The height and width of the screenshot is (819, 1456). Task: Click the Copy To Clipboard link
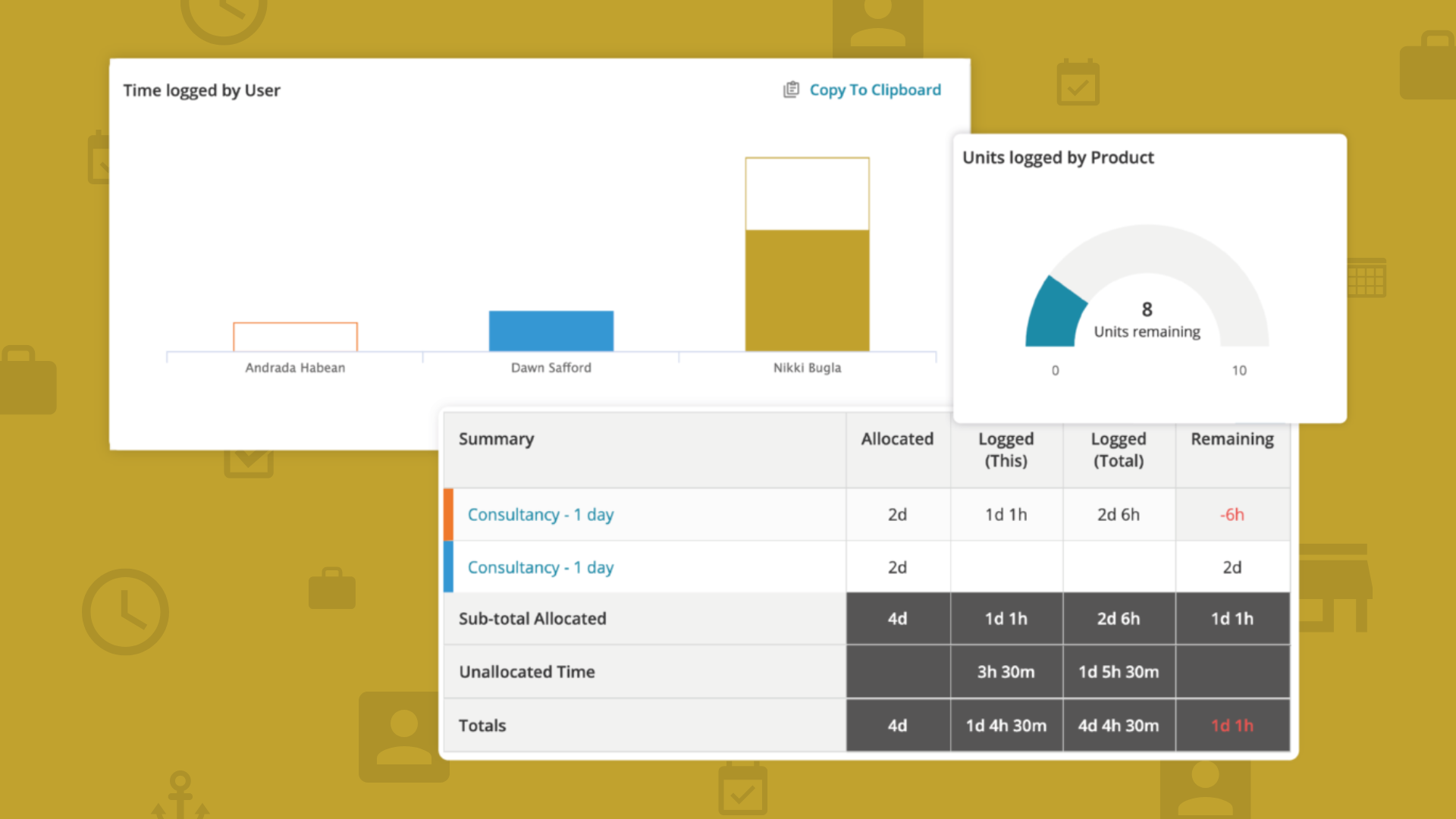click(x=875, y=89)
